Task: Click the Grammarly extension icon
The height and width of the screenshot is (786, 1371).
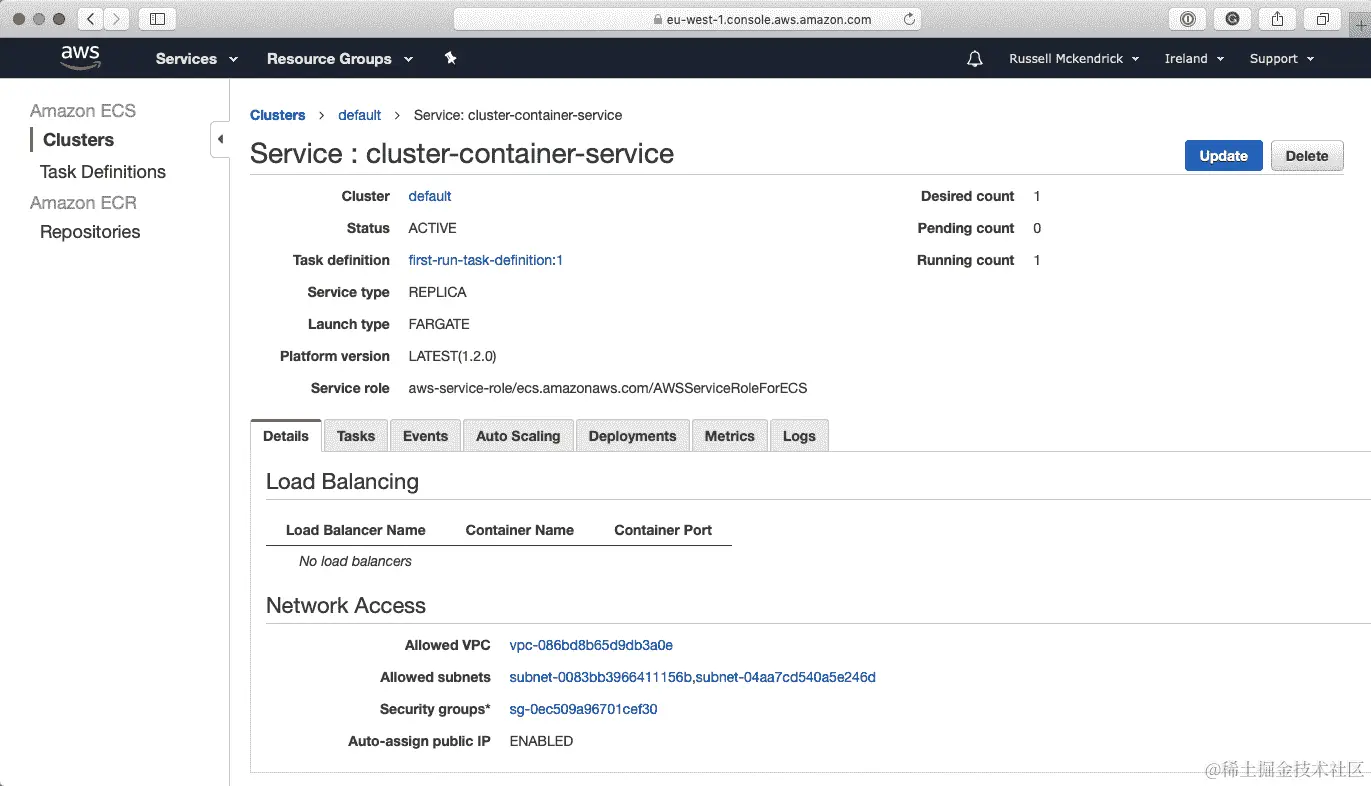Action: [1232, 19]
